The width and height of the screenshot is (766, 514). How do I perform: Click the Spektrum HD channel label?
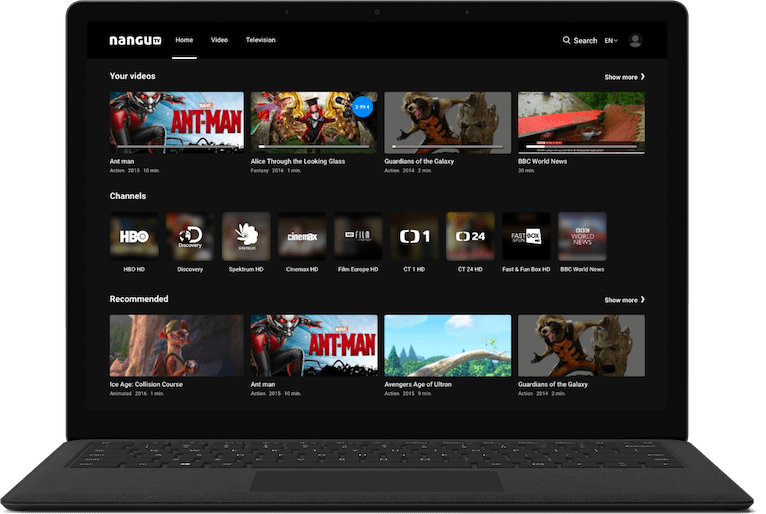click(x=246, y=269)
